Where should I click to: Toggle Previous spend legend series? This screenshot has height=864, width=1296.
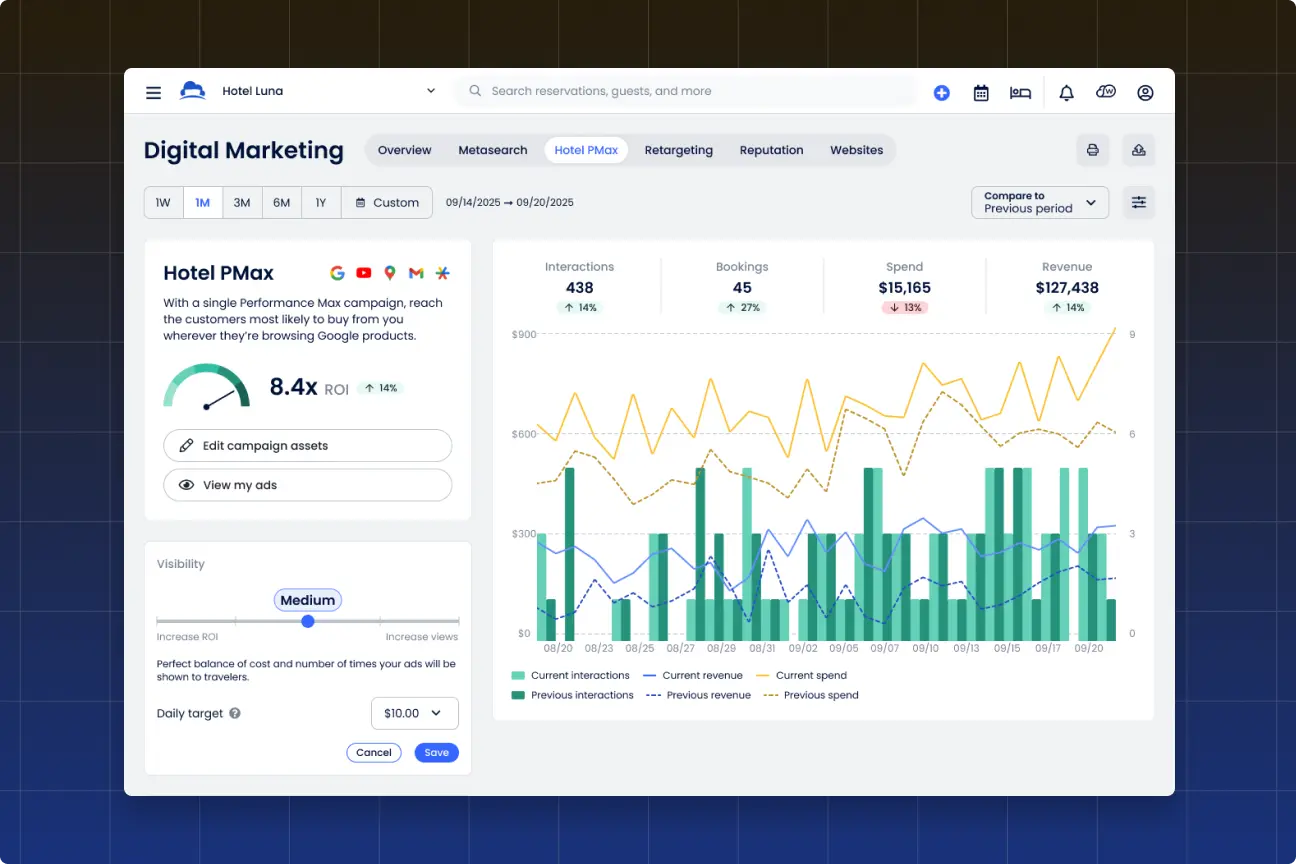[811, 695]
